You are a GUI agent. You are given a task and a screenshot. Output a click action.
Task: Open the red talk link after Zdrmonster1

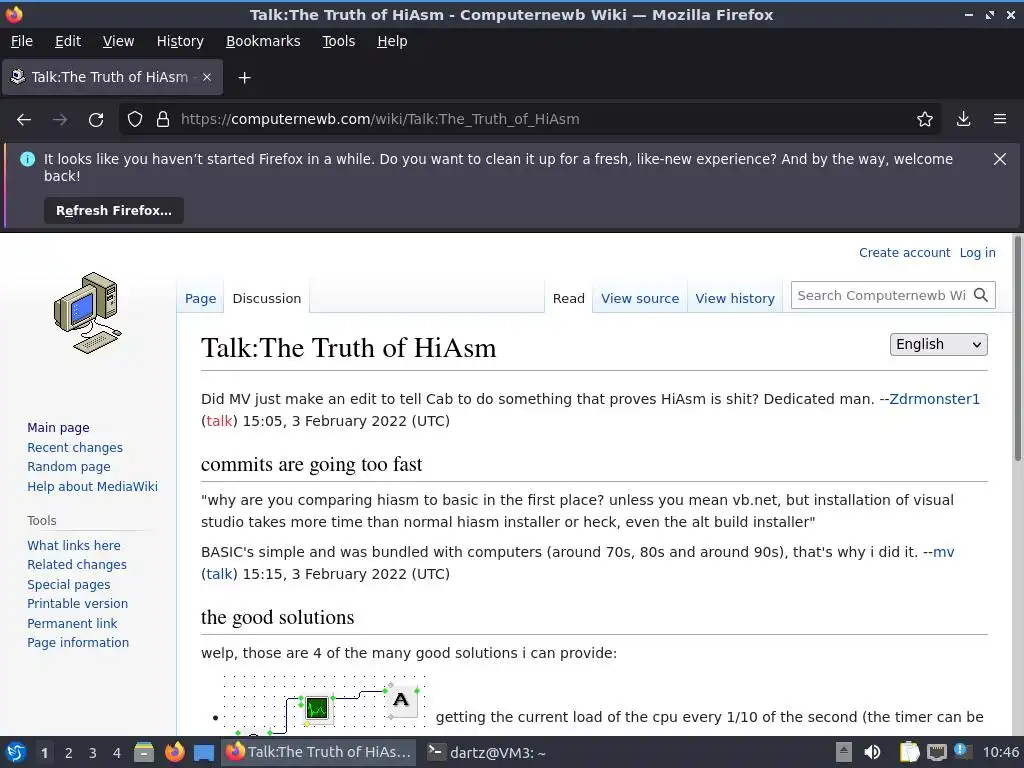[219, 421]
